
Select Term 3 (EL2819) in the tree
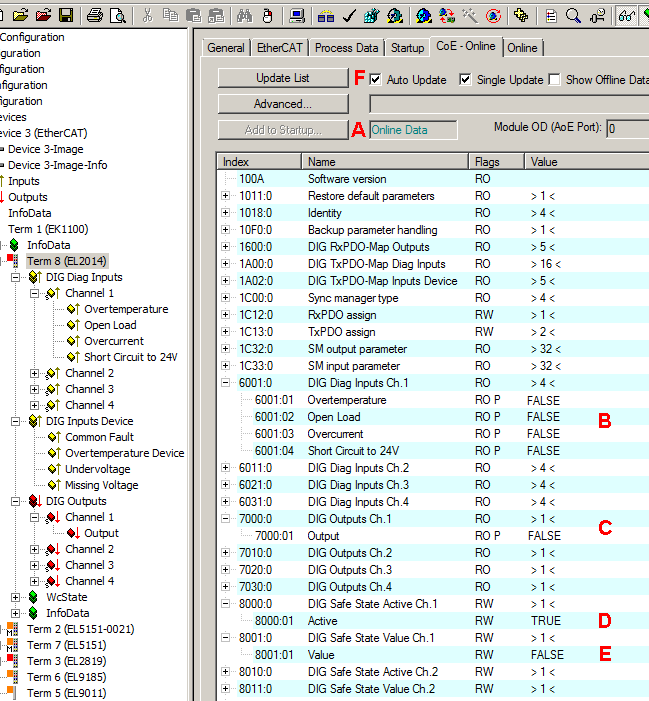pyautogui.click(x=67, y=661)
